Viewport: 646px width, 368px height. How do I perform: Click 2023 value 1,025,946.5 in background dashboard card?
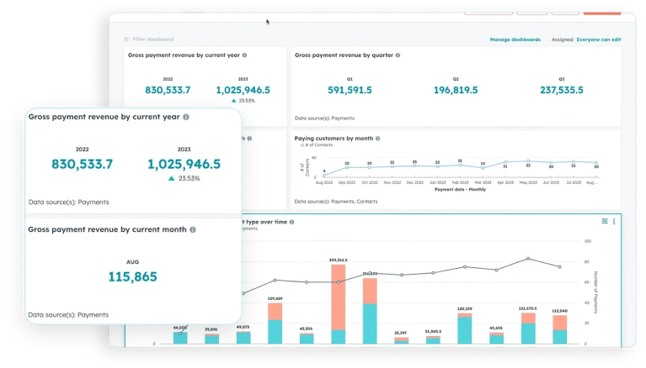click(x=243, y=90)
